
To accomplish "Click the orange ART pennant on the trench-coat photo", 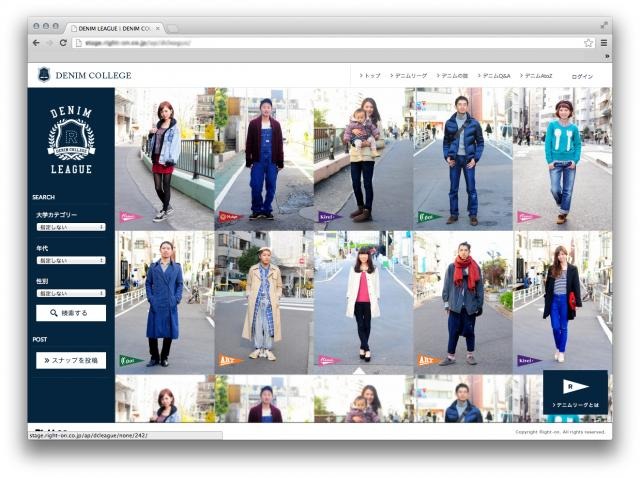I will pyautogui.click(x=230, y=360).
